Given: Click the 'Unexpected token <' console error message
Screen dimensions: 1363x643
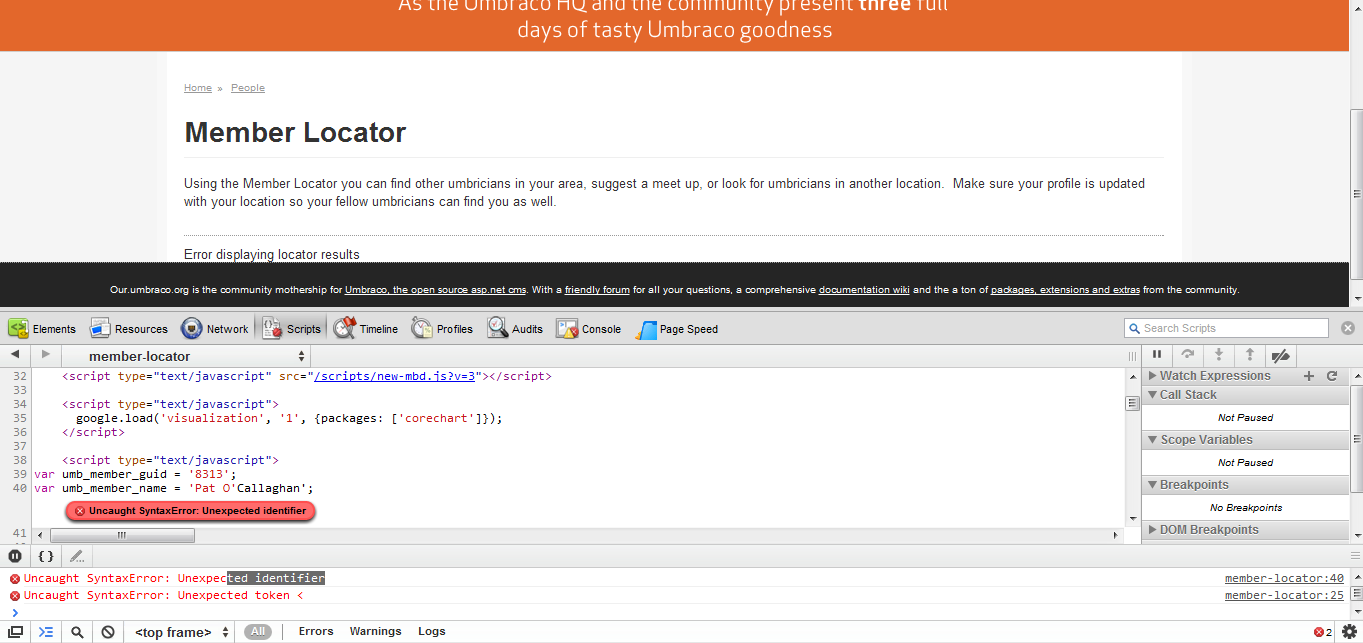Looking at the screenshot, I should coord(163,595).
